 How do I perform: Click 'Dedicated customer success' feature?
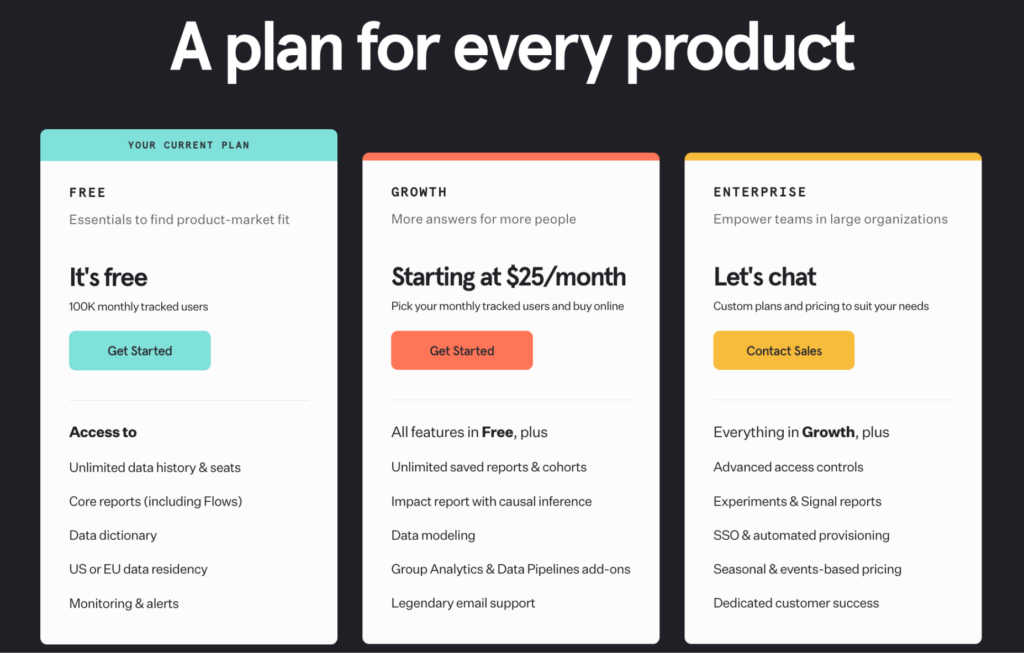point(796,603)
